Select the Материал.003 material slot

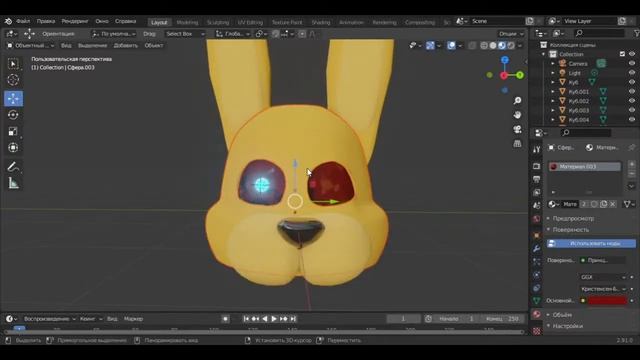[x=584, y=167]
